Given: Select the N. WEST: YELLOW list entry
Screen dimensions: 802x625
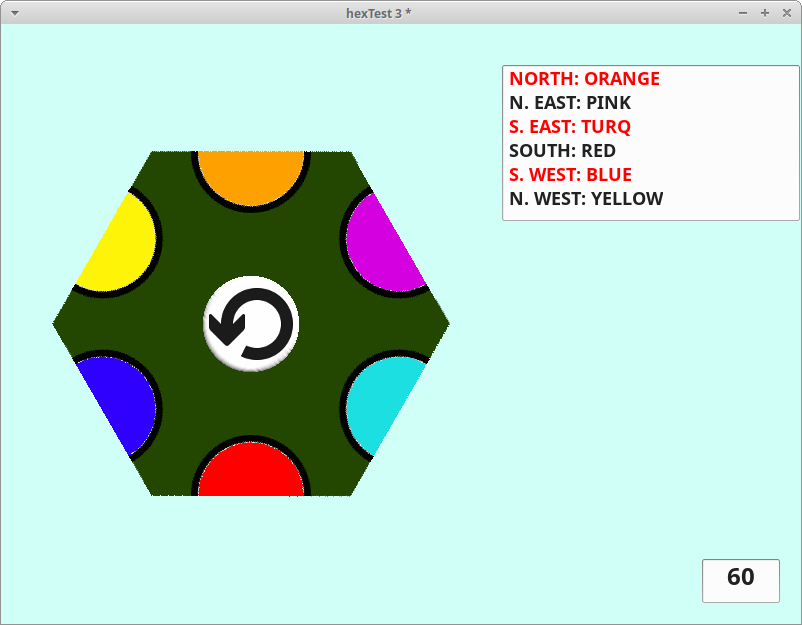Looking at the screenshot, I should coord(586,199).
